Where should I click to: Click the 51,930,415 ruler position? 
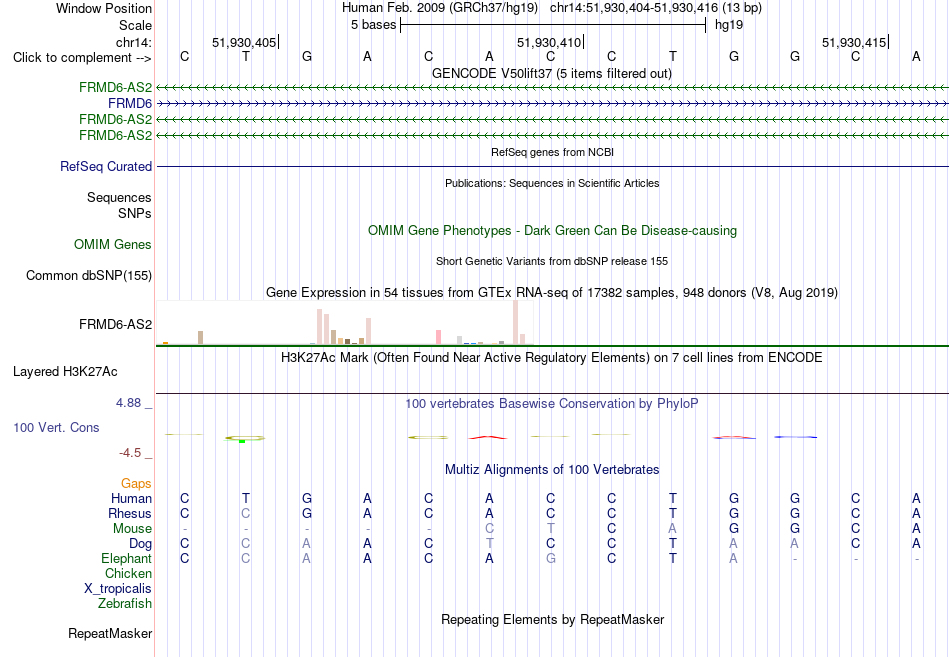click(x=854, y=42)
